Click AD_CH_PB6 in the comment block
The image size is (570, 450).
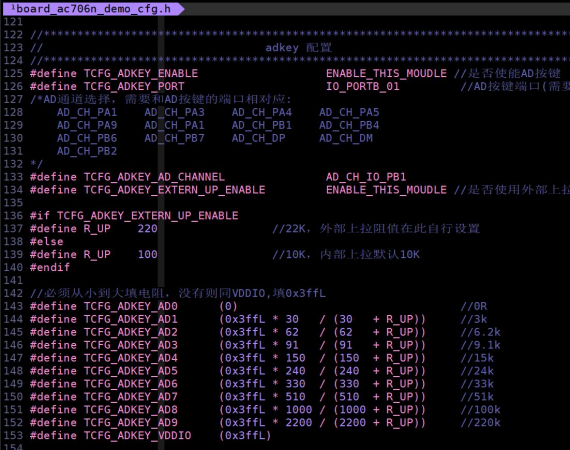coord(87,138)
